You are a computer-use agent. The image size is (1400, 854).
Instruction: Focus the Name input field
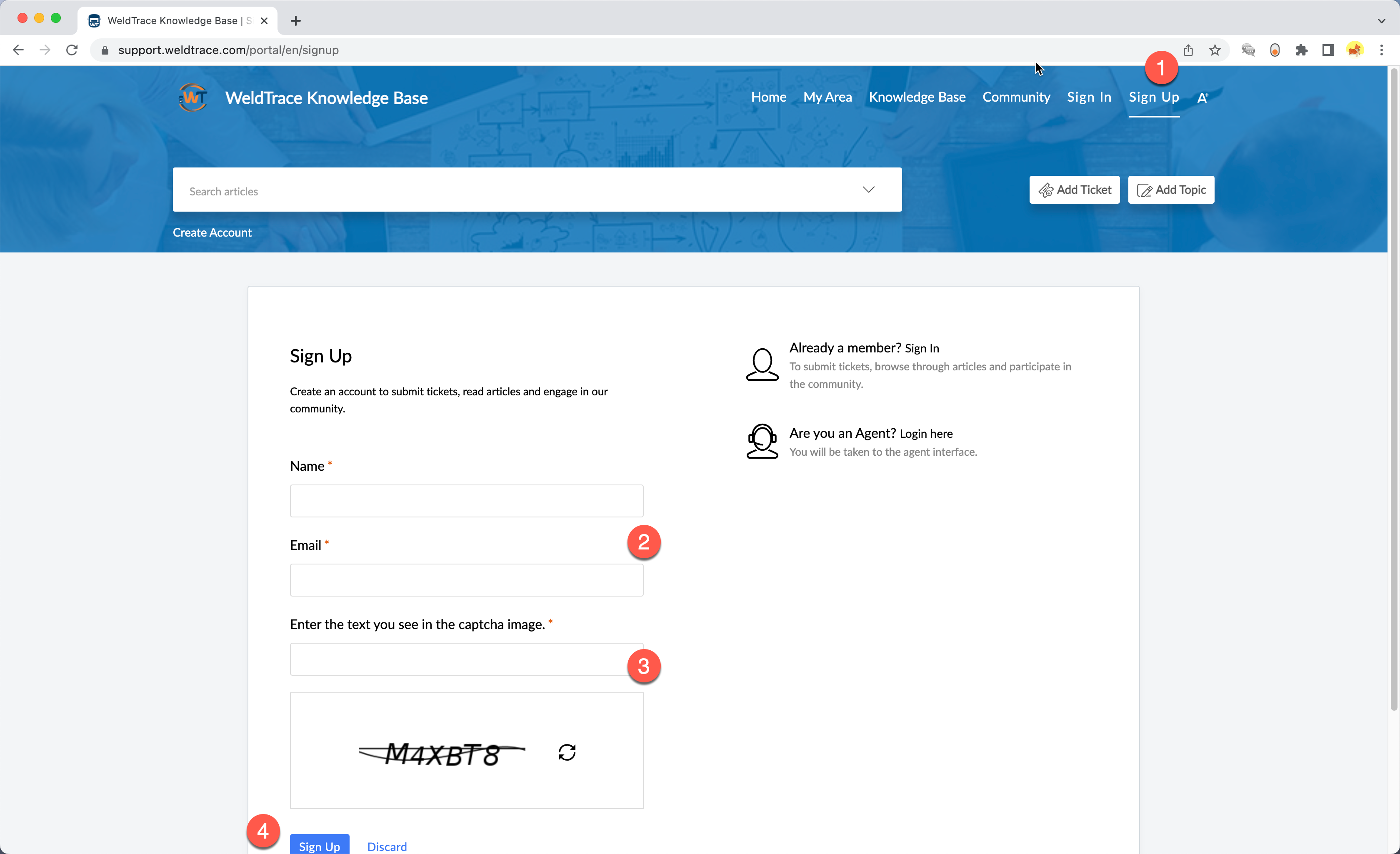tap(467, 501)
